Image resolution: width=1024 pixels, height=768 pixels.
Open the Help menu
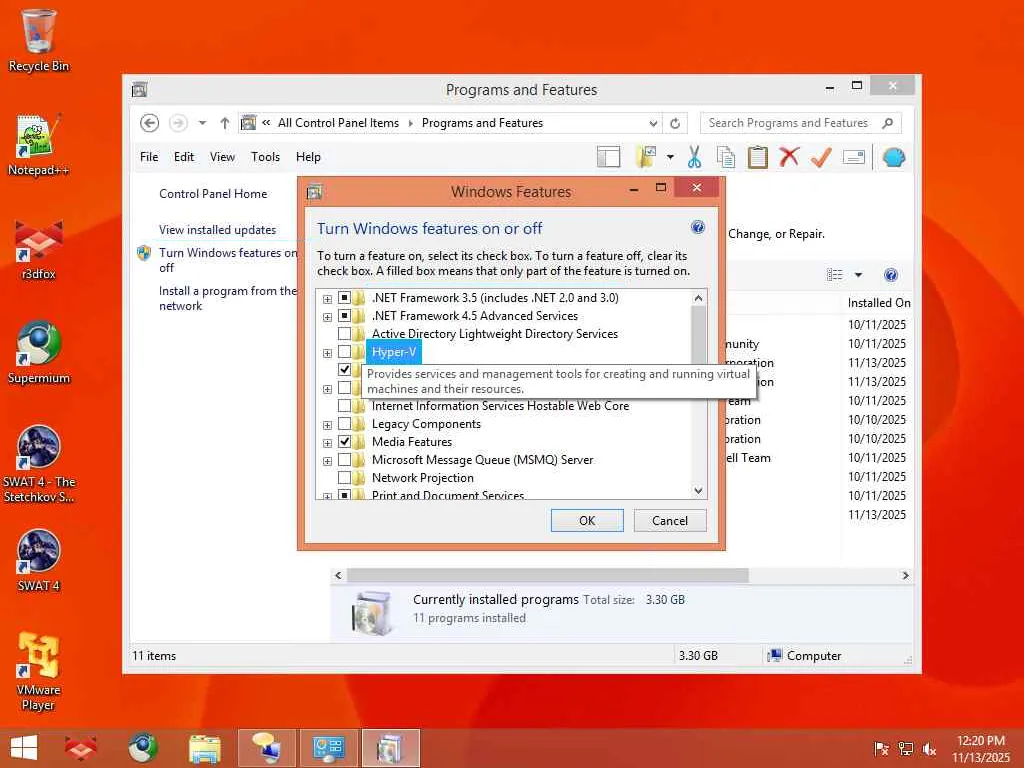(308, 157)
